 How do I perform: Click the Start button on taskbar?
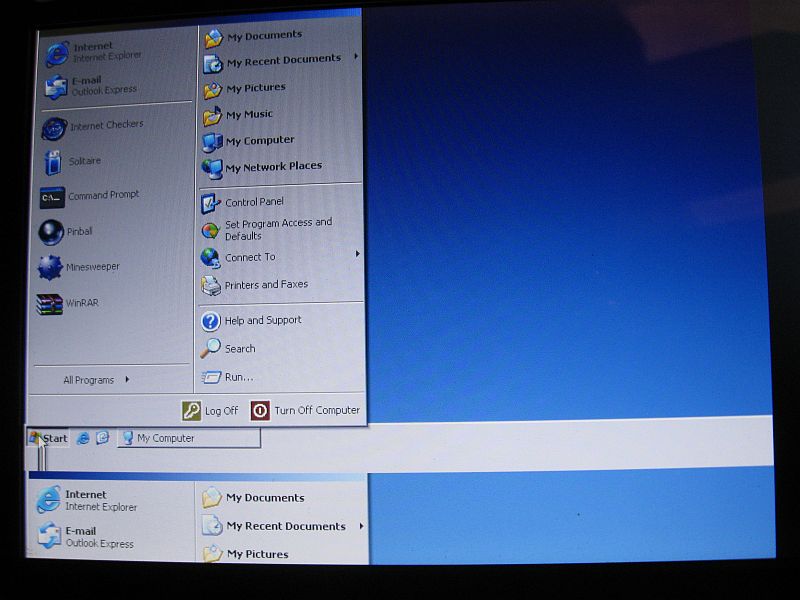point(48,438)
